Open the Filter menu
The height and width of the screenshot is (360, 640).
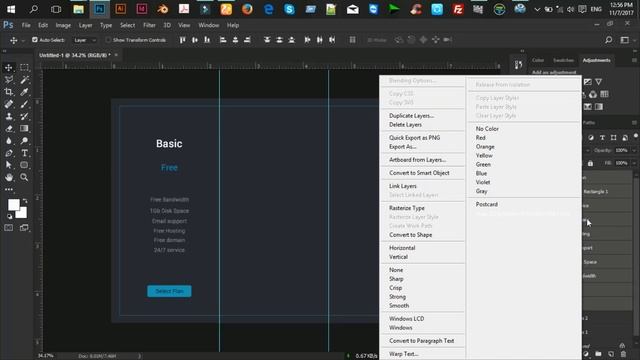coord(149,25)
